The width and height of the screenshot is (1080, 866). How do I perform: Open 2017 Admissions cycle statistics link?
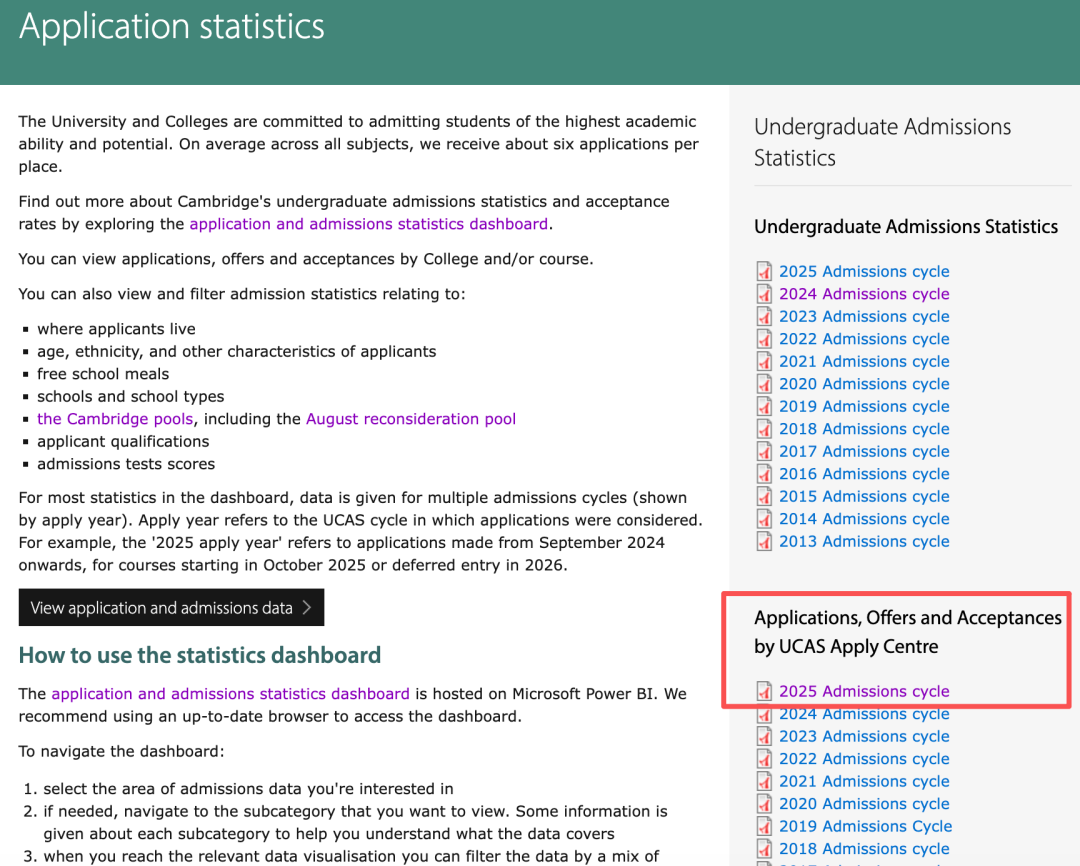coord(864,451)
